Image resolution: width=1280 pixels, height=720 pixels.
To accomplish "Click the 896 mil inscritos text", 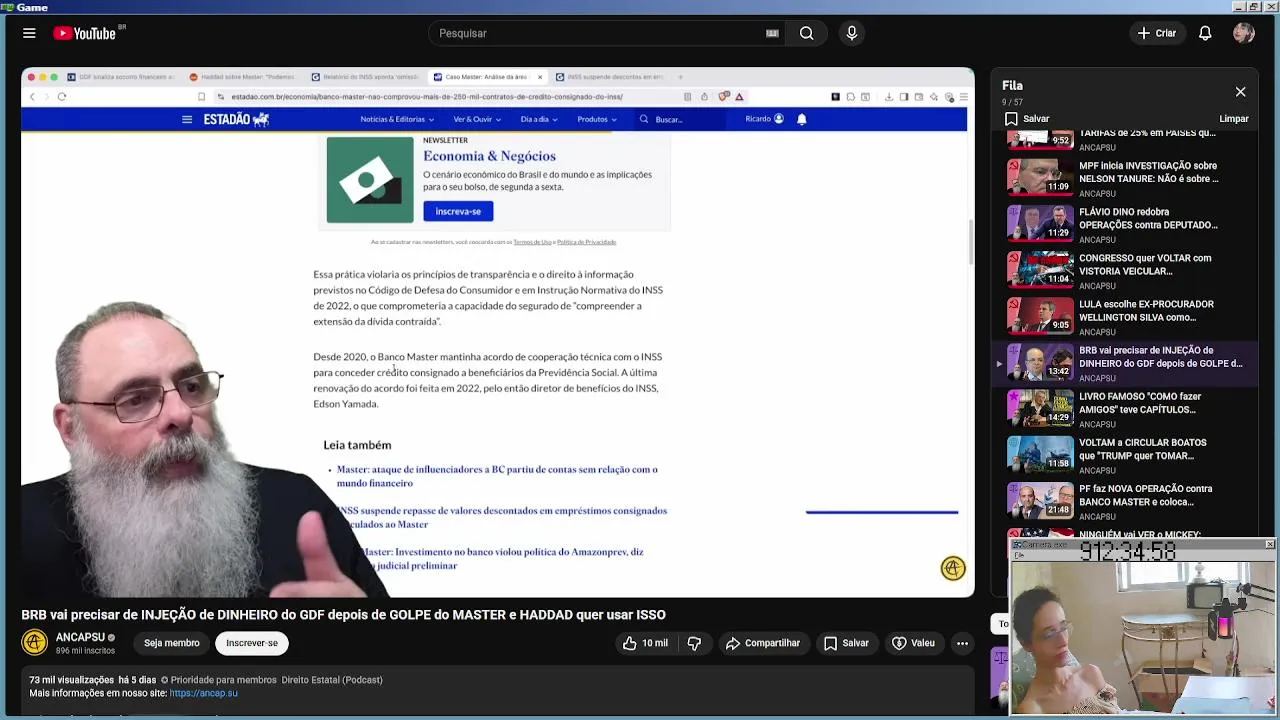I will point(85,651).
